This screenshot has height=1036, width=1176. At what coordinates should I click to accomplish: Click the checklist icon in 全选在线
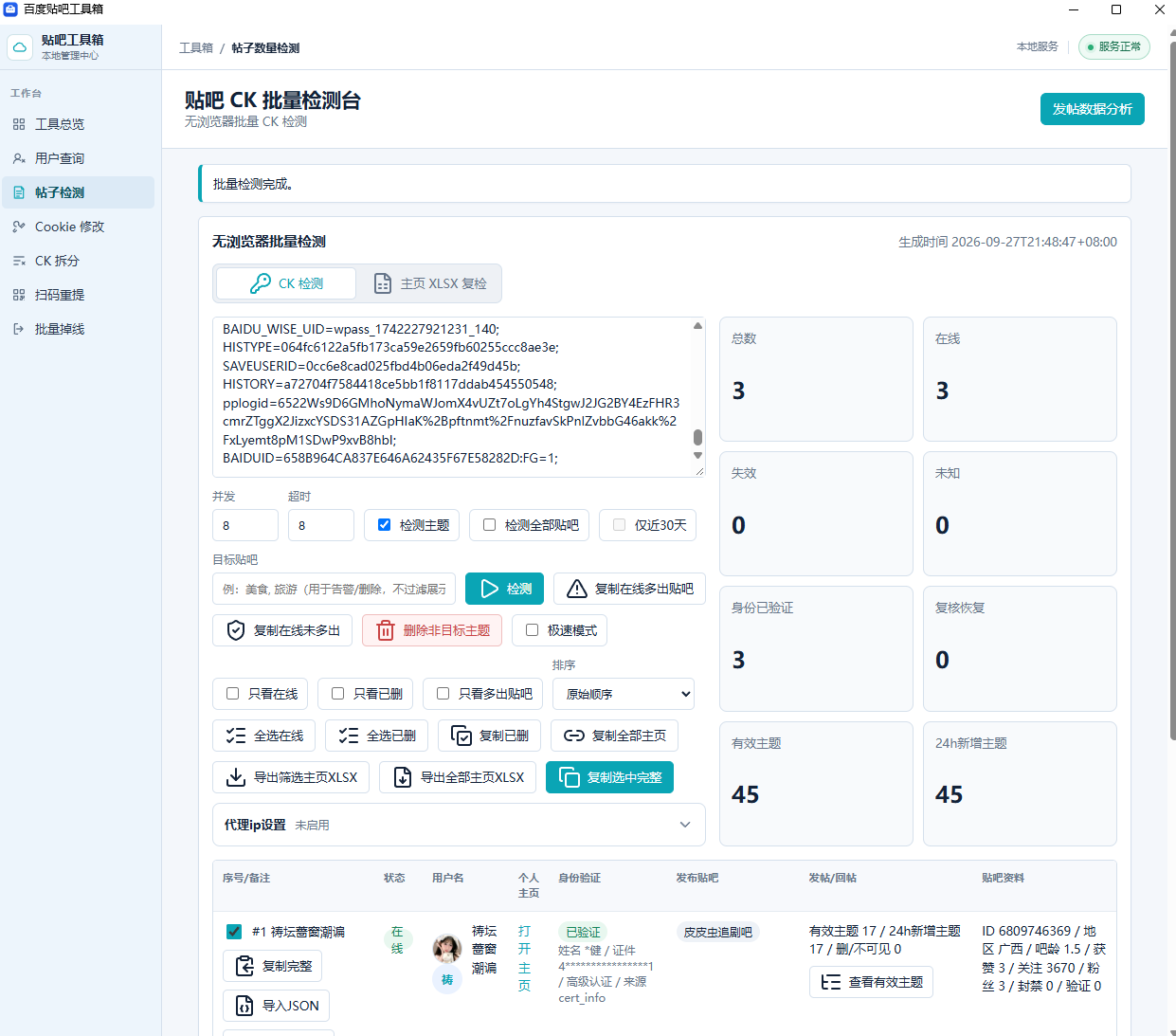point(236,736)
